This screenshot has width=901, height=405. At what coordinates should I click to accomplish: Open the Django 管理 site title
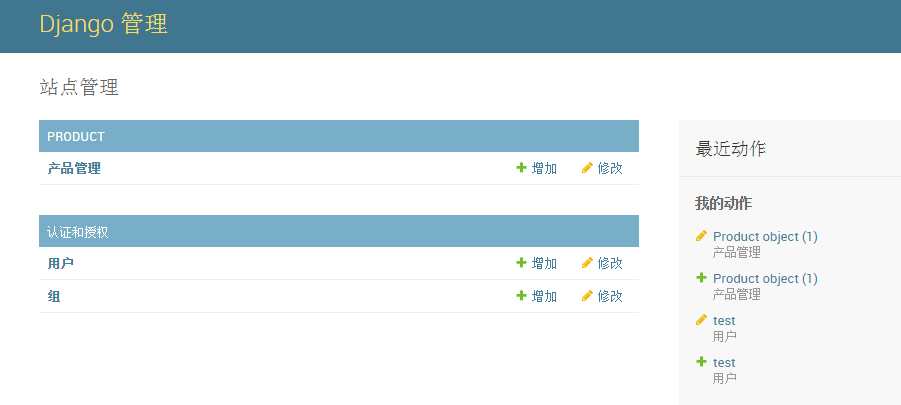(103, 25)
